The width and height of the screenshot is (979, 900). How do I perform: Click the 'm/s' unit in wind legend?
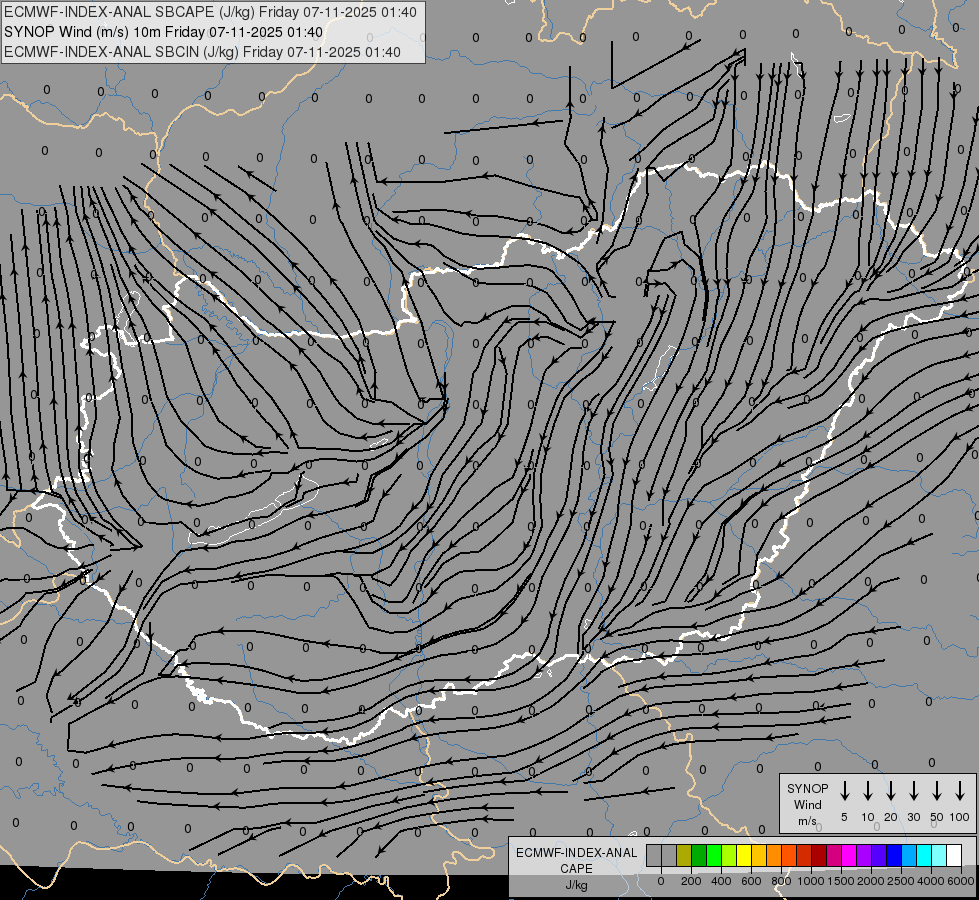[807, 821]
